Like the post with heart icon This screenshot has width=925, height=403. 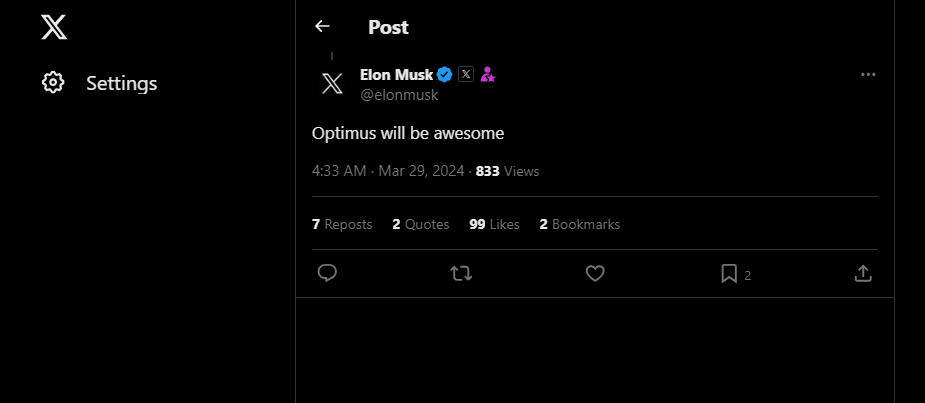click(595, 273)
